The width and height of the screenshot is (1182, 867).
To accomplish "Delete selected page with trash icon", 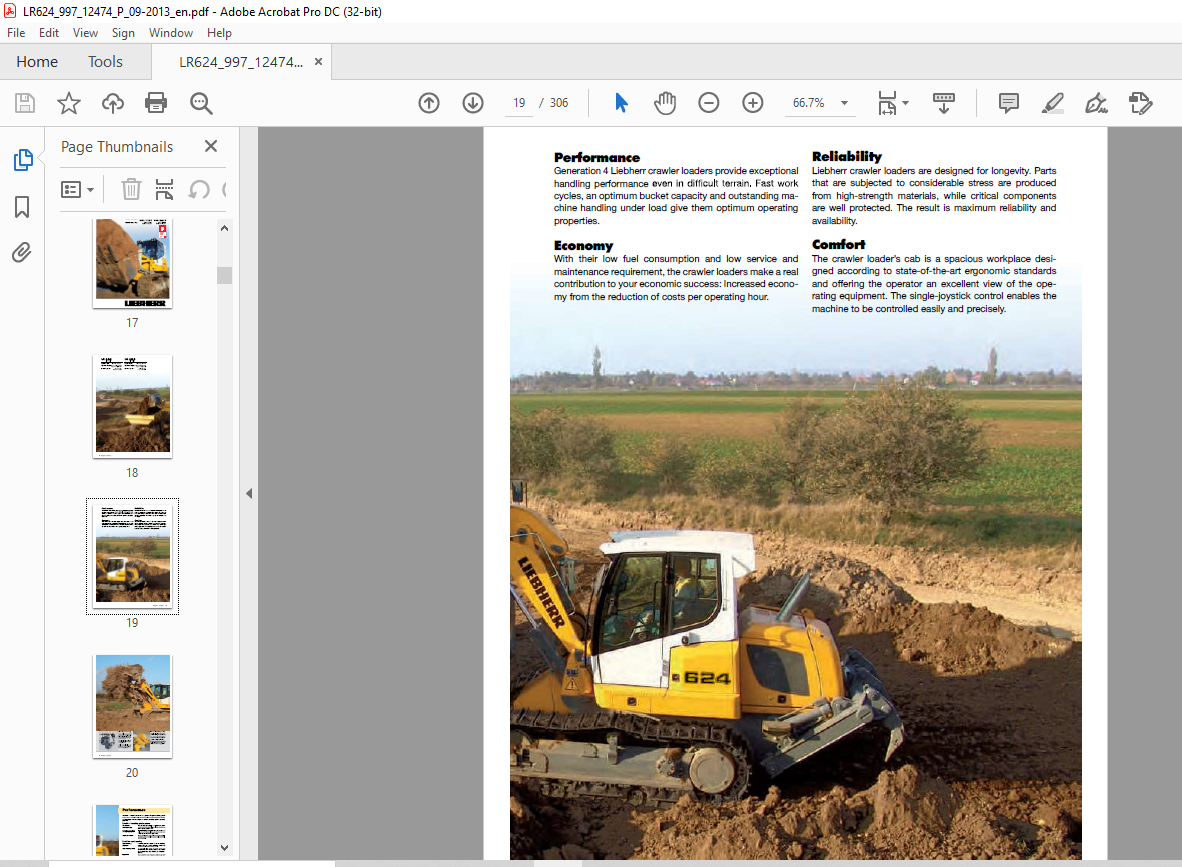I will coord(131,189).
